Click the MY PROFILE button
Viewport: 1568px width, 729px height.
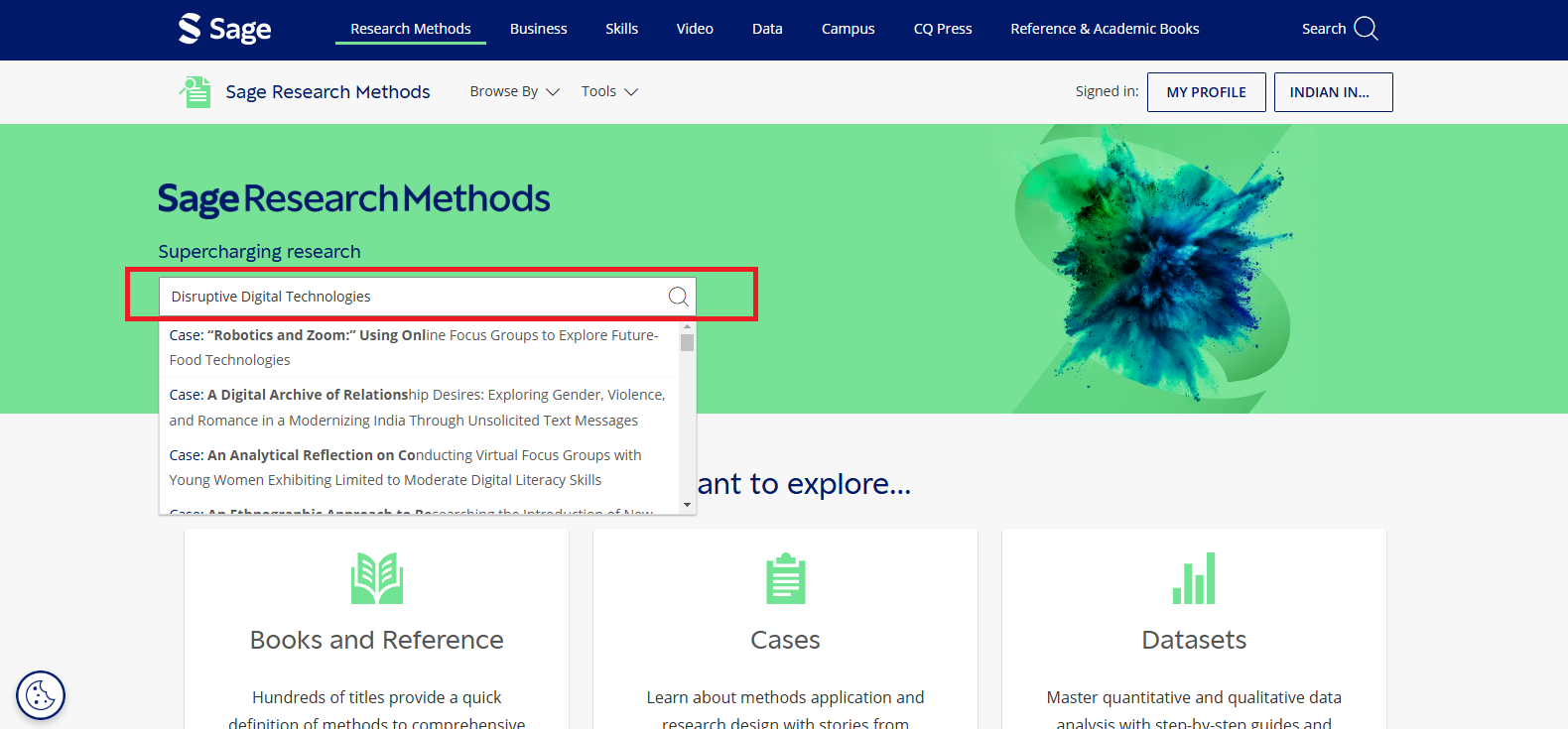(1206, 92)
